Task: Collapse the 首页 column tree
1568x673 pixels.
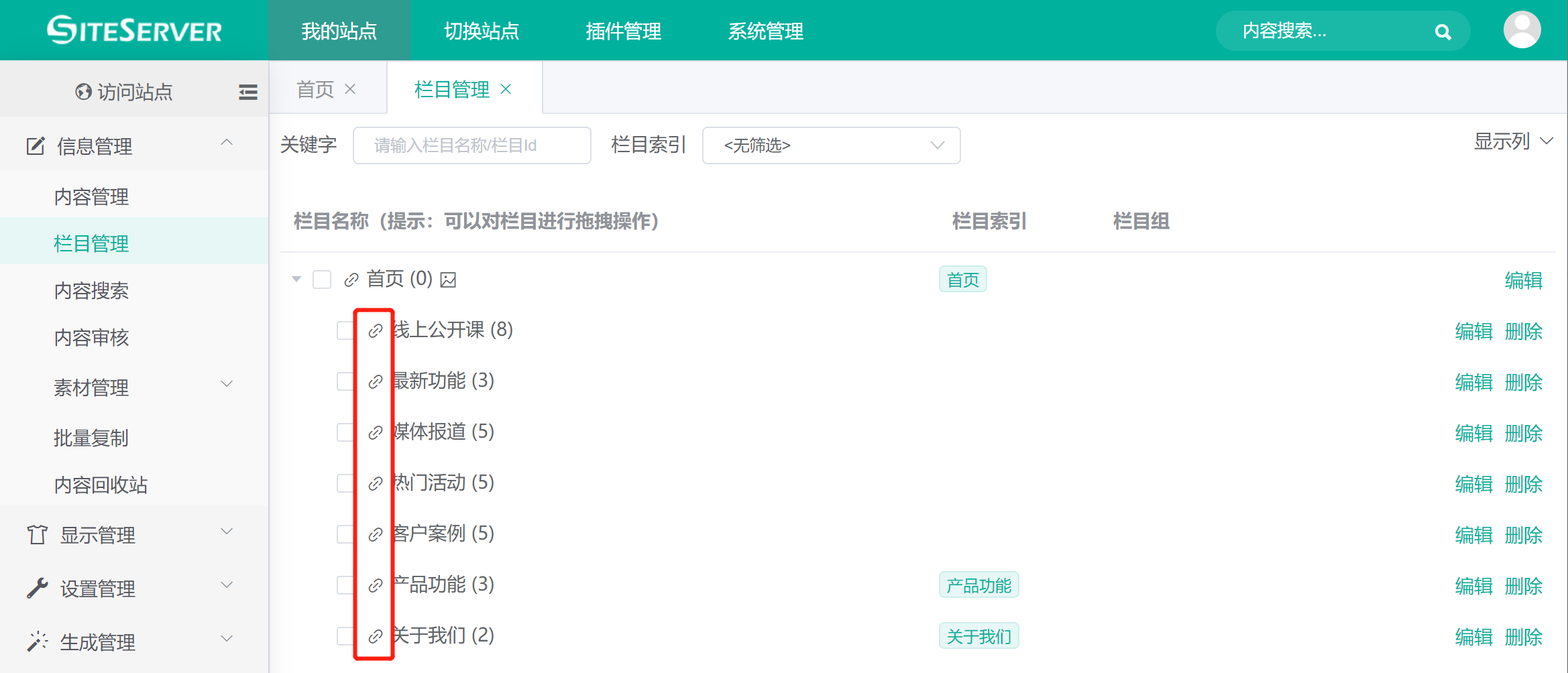Action: point(296,280)
